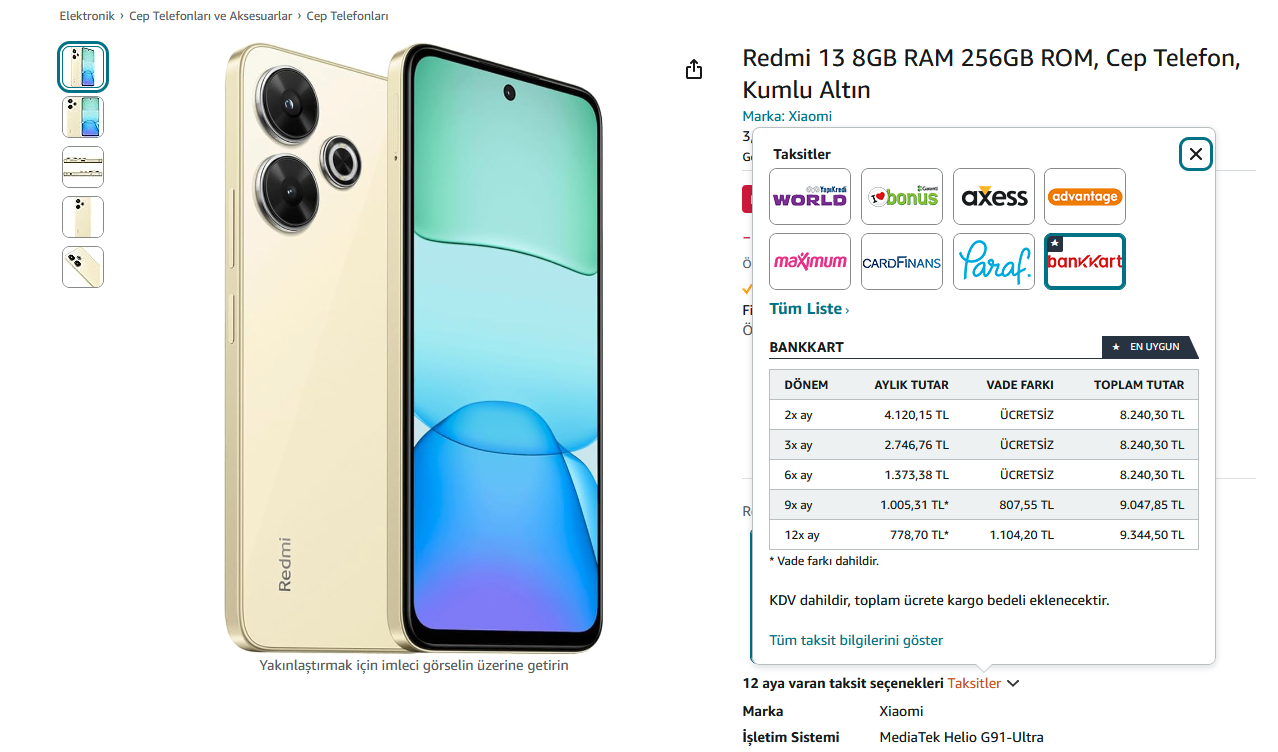
Task: Select the Paraf card icon
Action: click(994, 262)
